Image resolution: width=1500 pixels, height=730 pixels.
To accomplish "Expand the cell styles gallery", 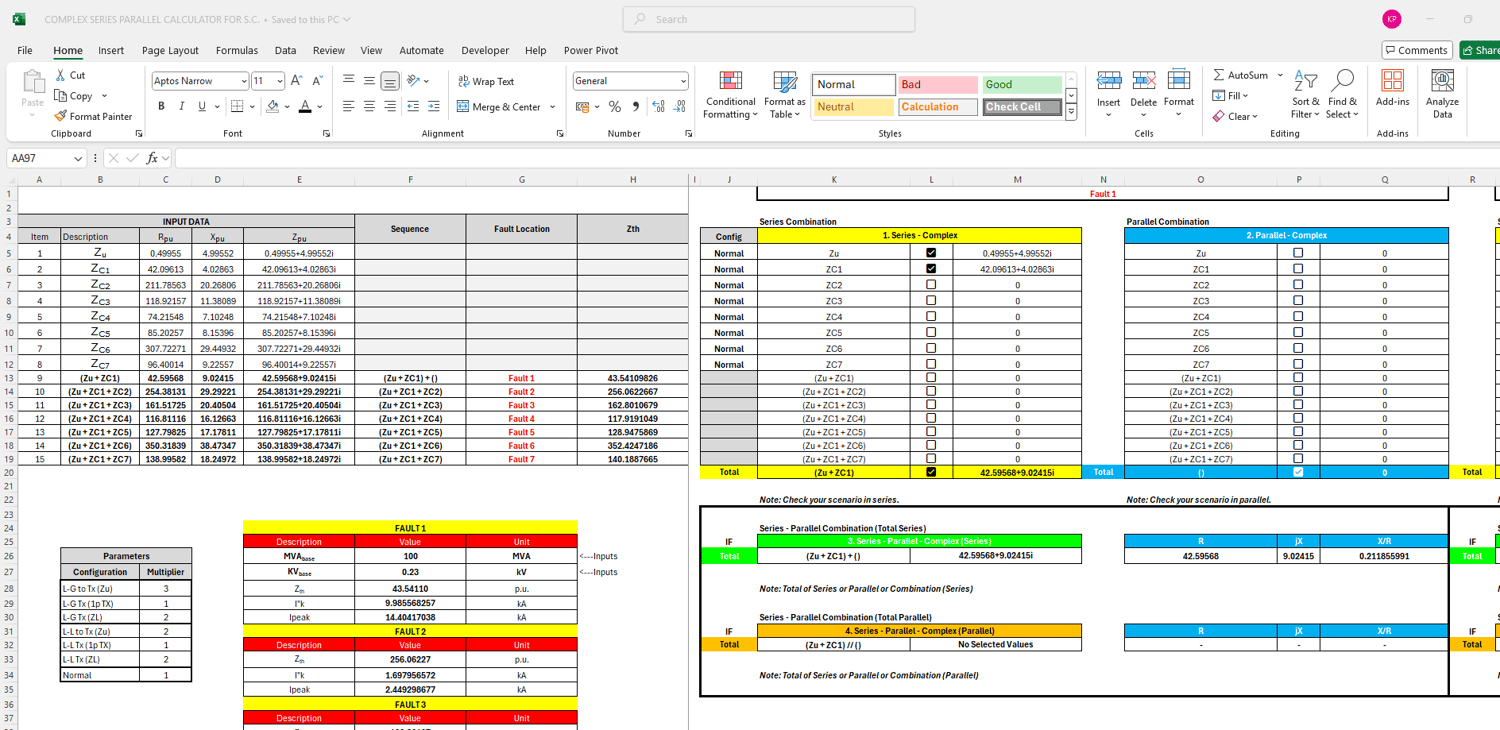I will point(1071,113).
